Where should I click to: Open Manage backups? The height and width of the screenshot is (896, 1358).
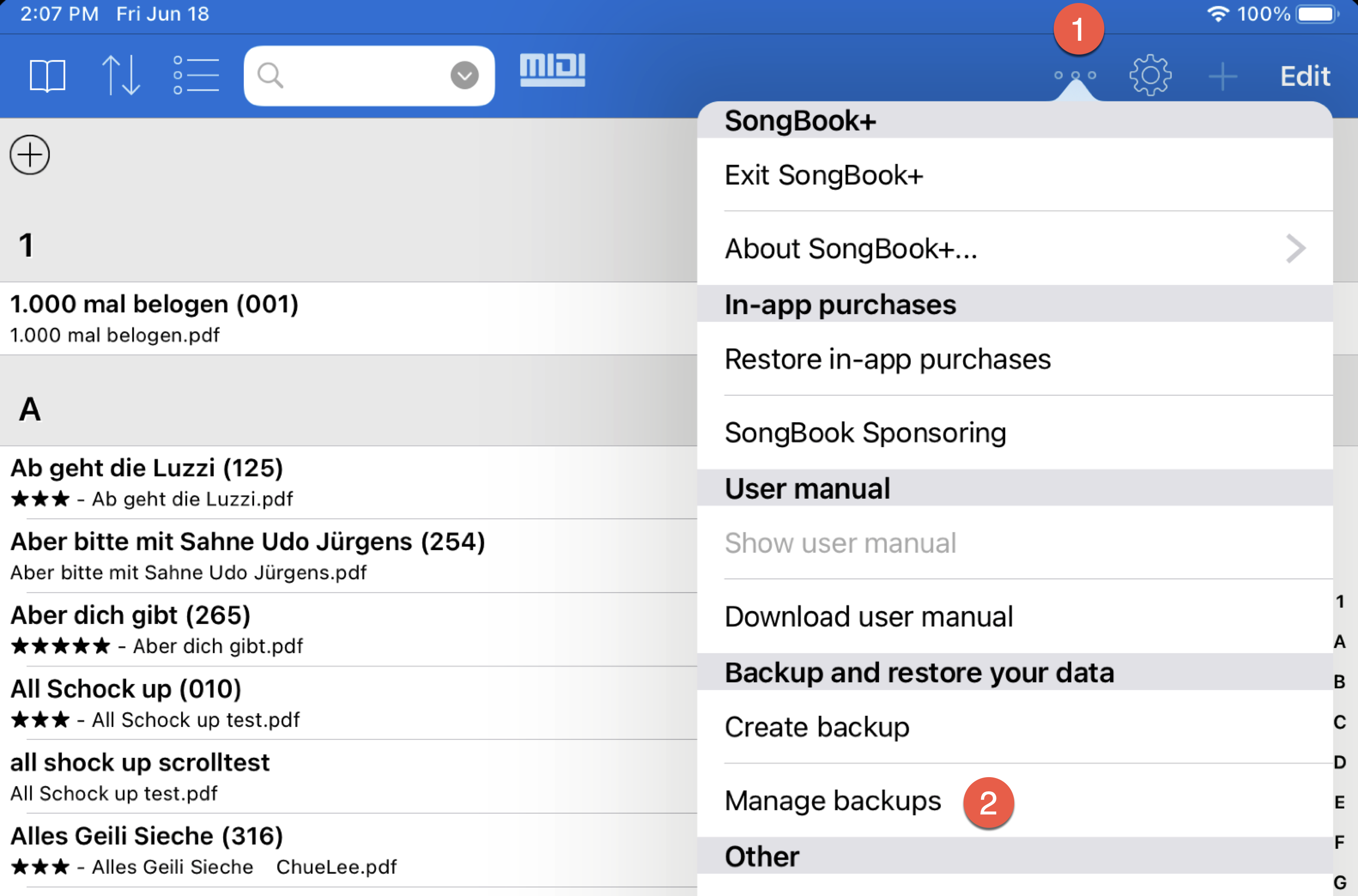832,801
